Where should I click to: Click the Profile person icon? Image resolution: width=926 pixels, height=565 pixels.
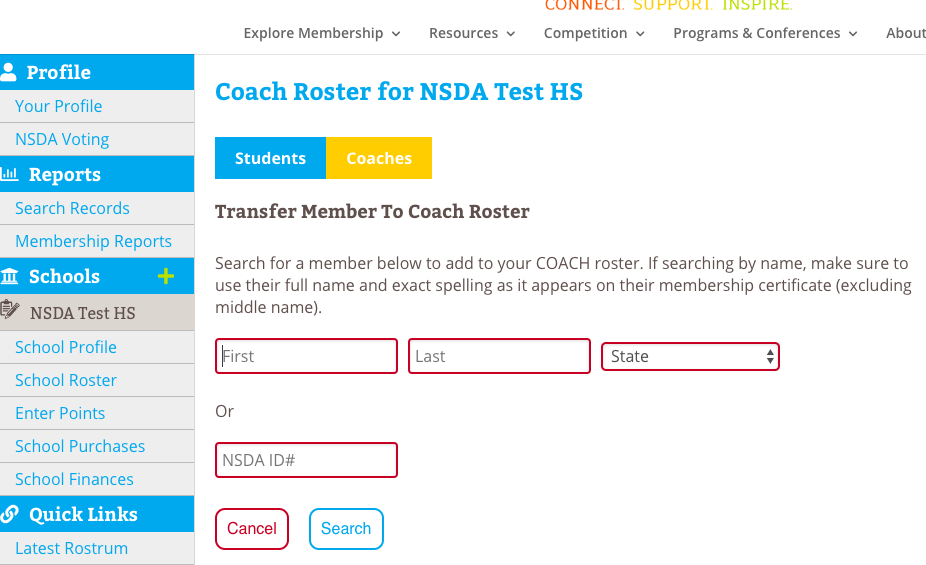pyautogui.click(x=10, y=72)
